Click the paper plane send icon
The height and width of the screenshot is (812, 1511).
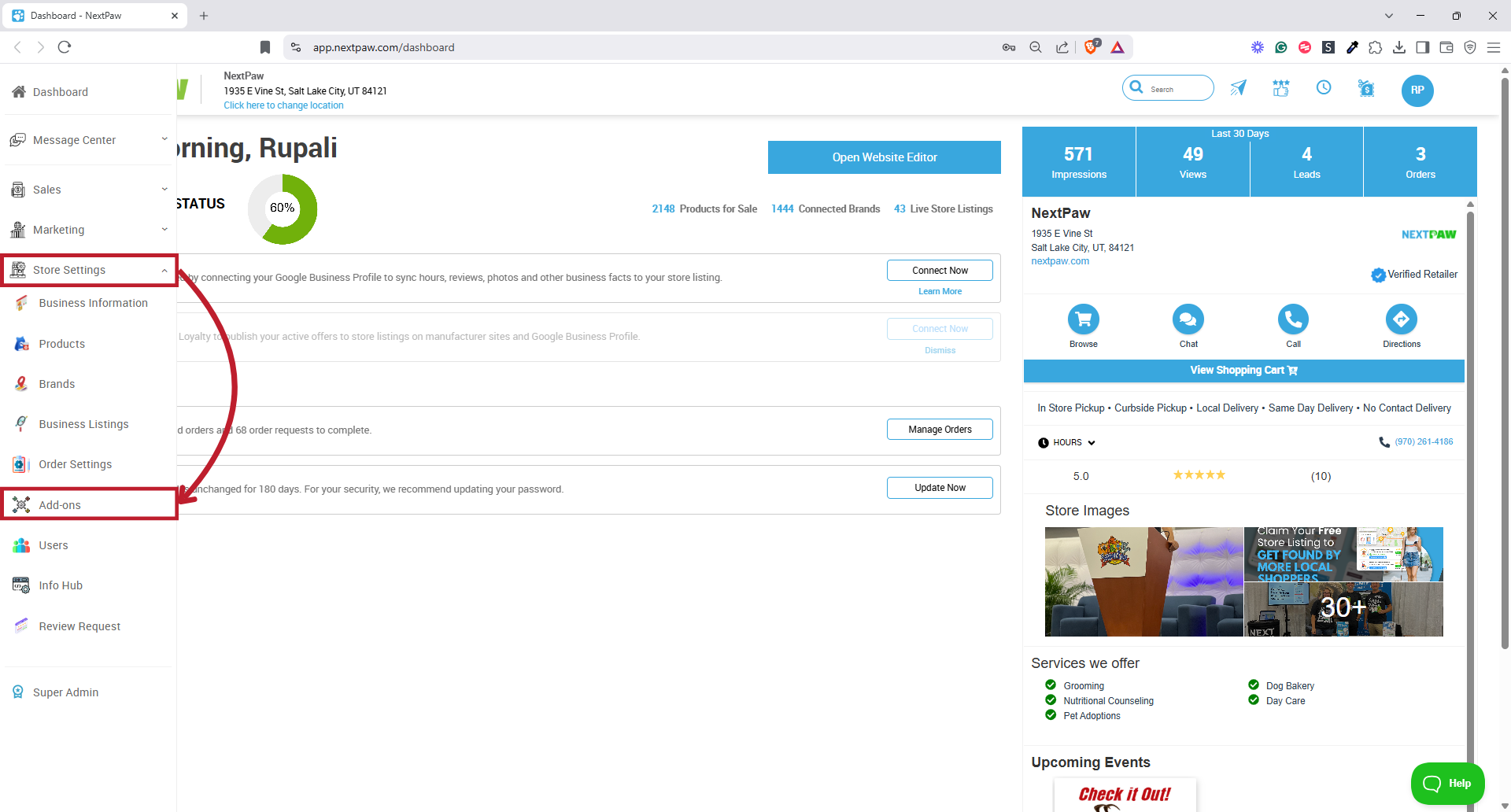pos(1239,88)
